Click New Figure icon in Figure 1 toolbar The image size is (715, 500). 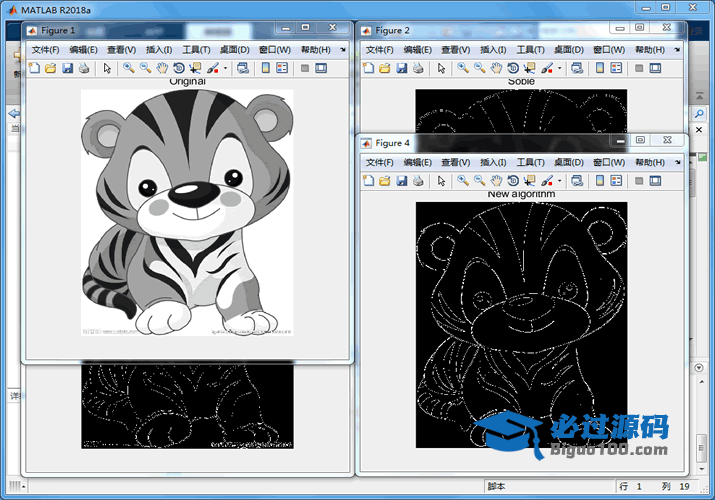click(x=34, y=68)
